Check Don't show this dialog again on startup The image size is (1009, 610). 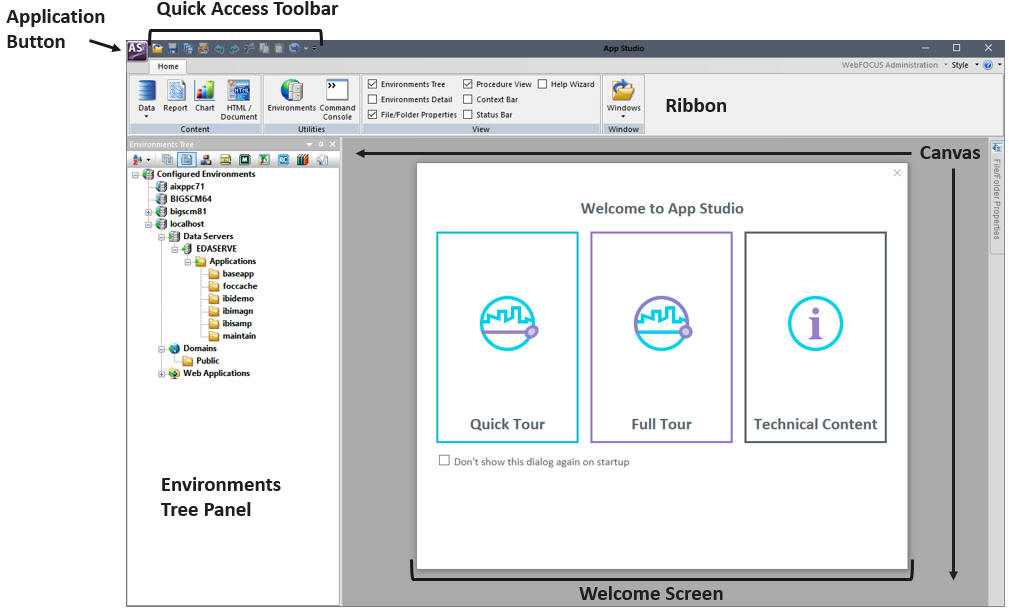tap(444, 461)
